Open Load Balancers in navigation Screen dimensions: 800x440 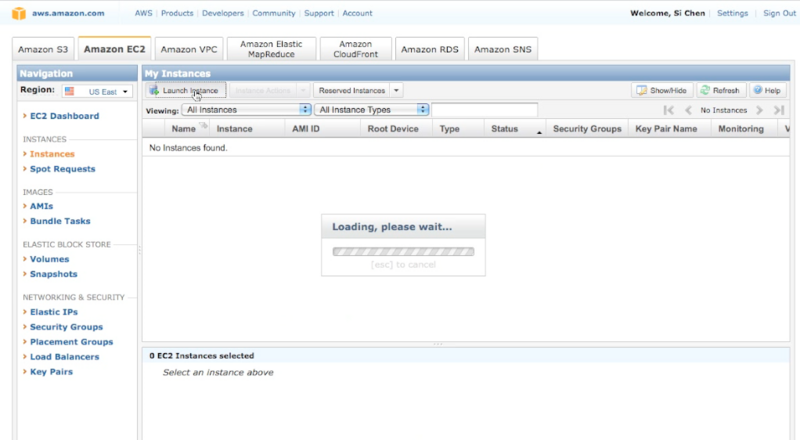click(x=64, y=357)
